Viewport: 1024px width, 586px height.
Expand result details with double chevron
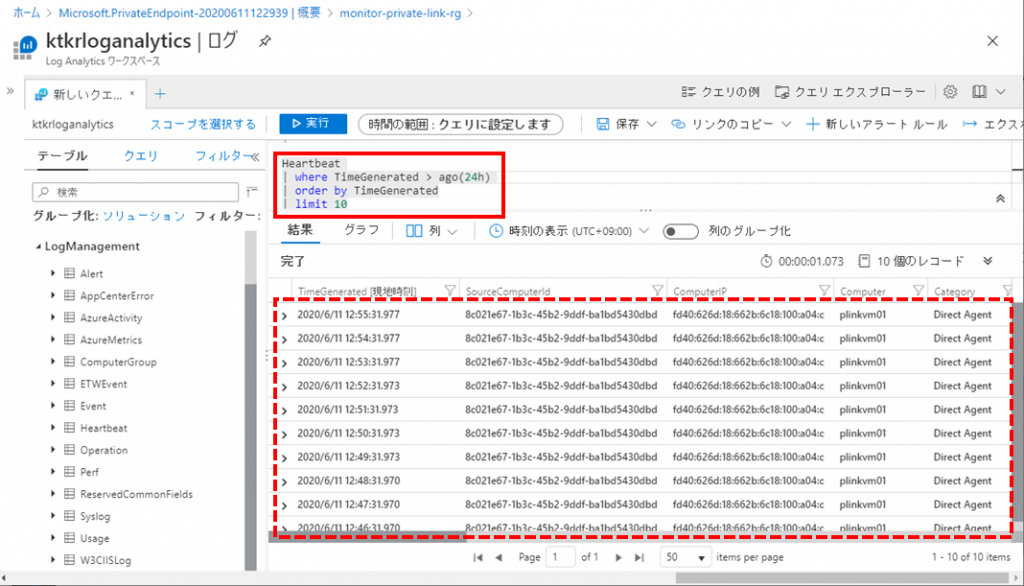coord(987,261)
